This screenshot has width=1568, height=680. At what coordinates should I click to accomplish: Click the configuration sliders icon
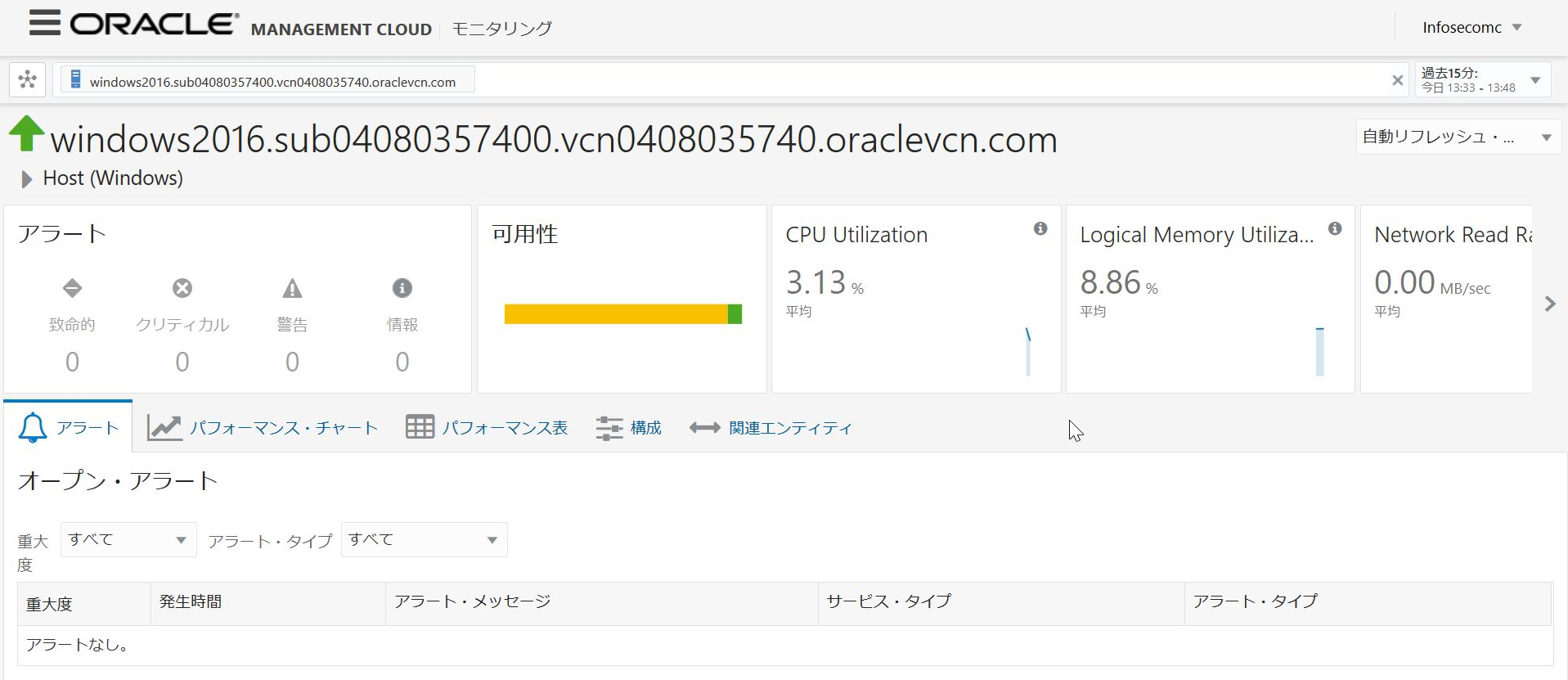(x=609, y=428)
